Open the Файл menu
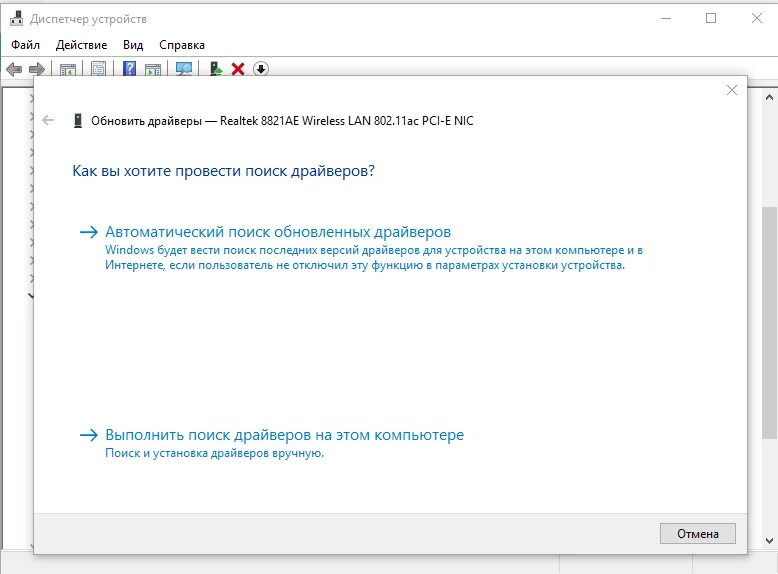This screenshot has height=574, width=778. tap(25, 45)
